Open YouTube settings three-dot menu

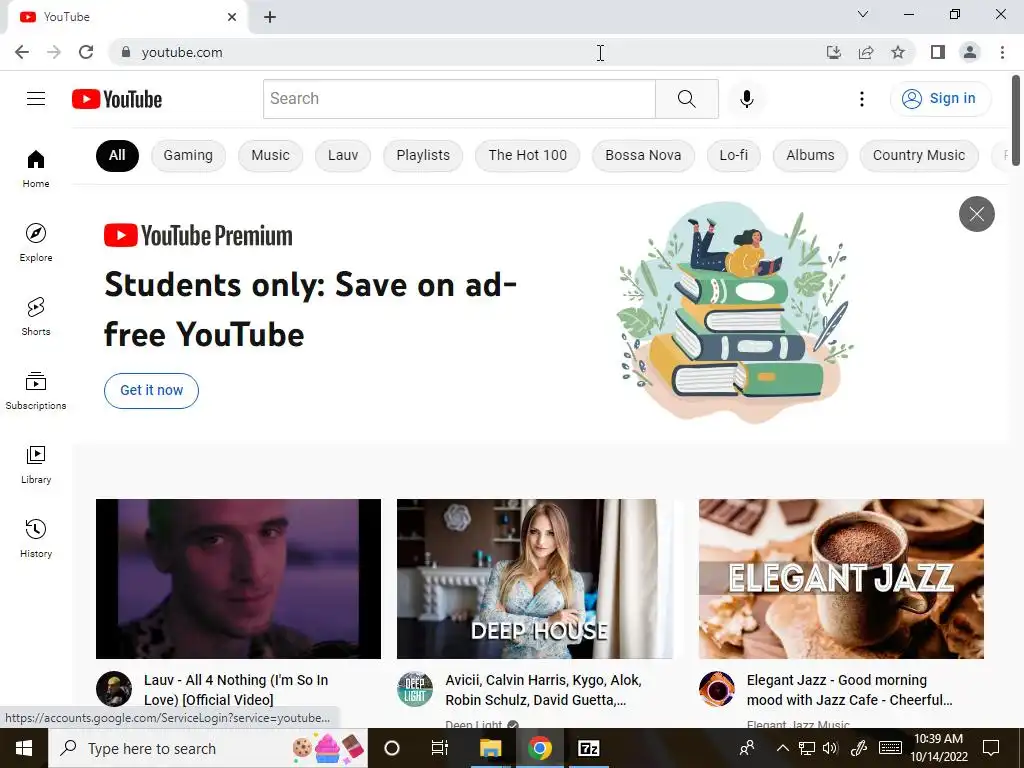click(861, 99)
